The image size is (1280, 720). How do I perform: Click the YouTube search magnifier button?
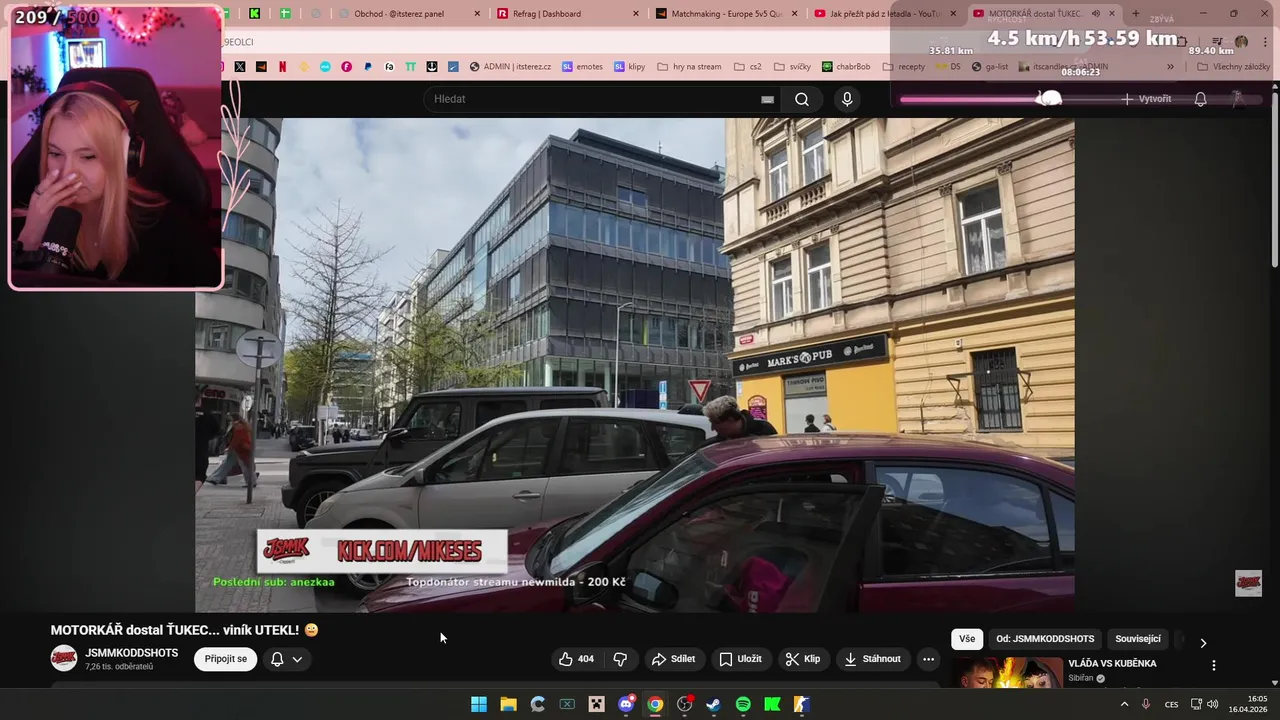coord(802,99)
